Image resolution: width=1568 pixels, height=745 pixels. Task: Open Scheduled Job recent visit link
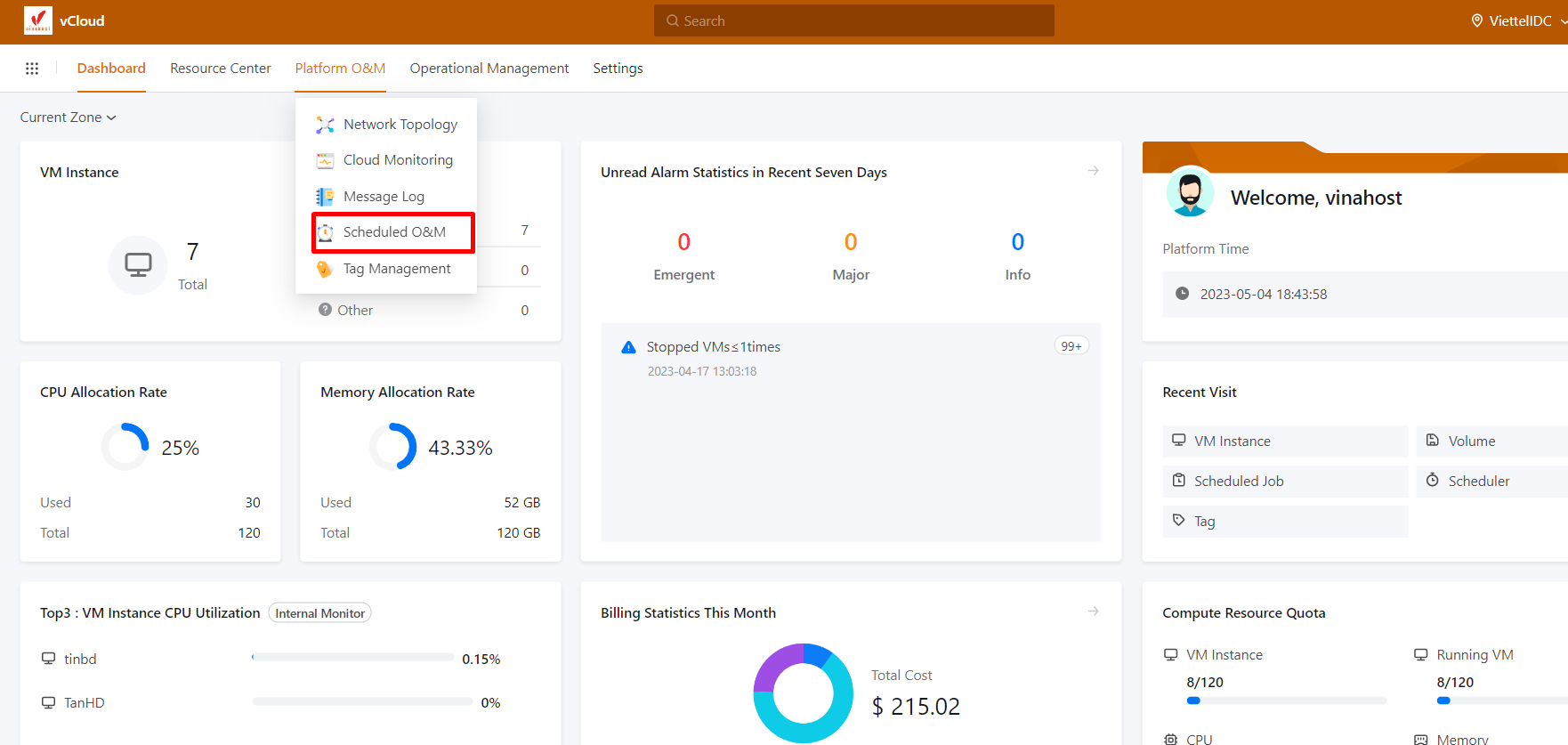coord(1284,482)
